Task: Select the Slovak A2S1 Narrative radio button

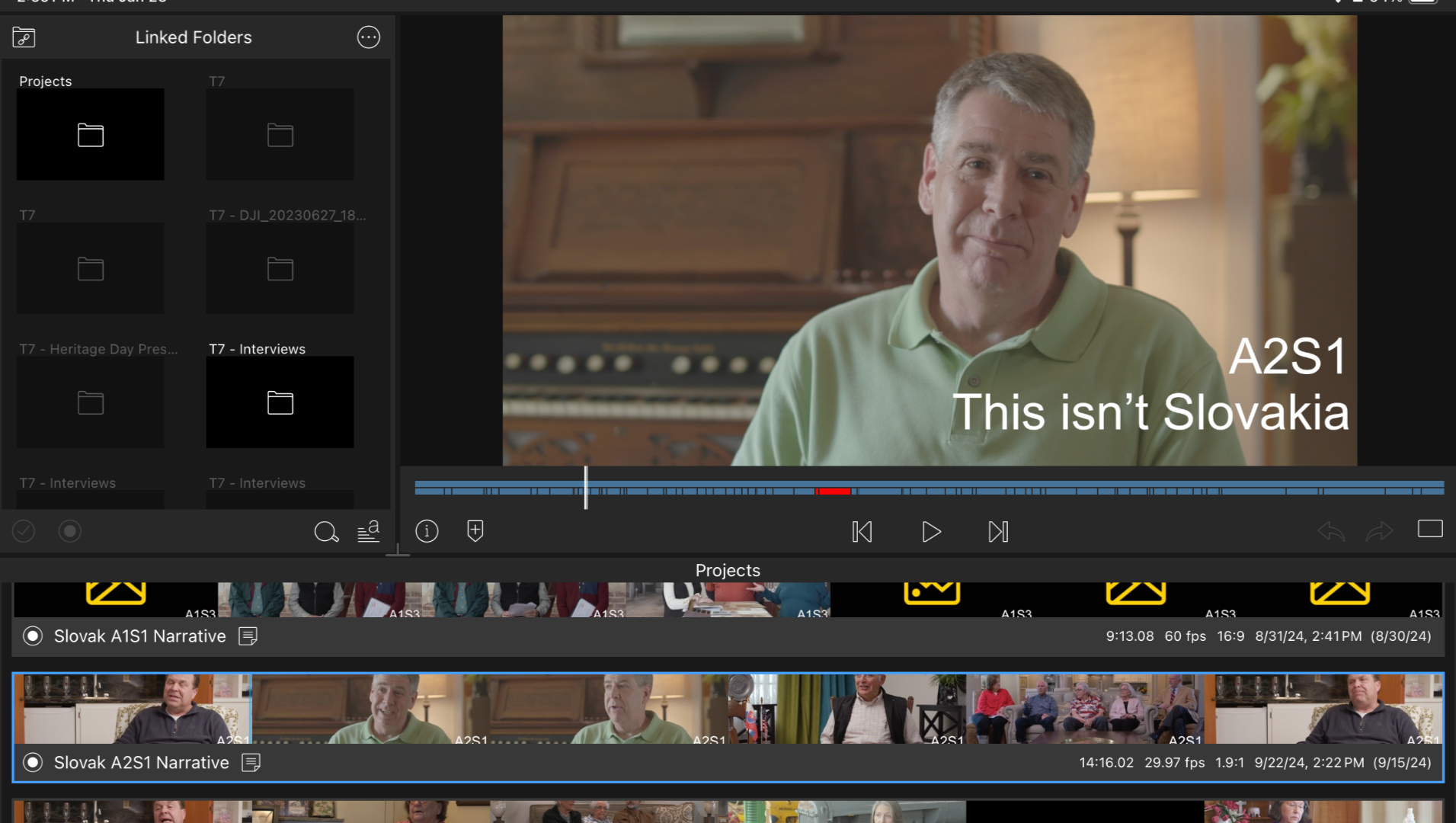Action: 33,763
